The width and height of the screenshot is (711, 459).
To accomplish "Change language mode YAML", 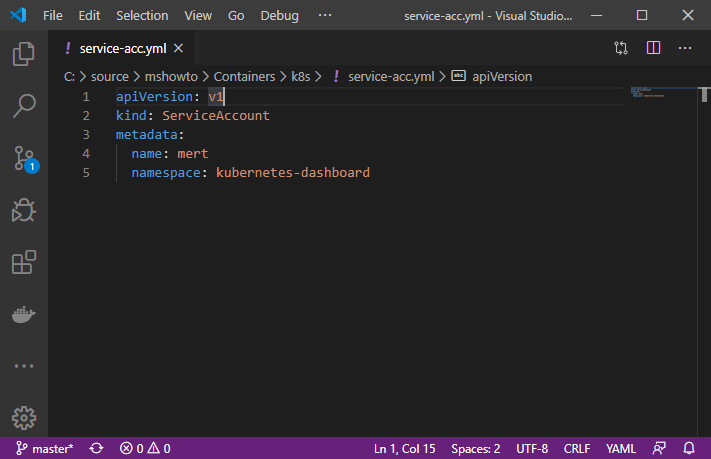I will [621, 449].
